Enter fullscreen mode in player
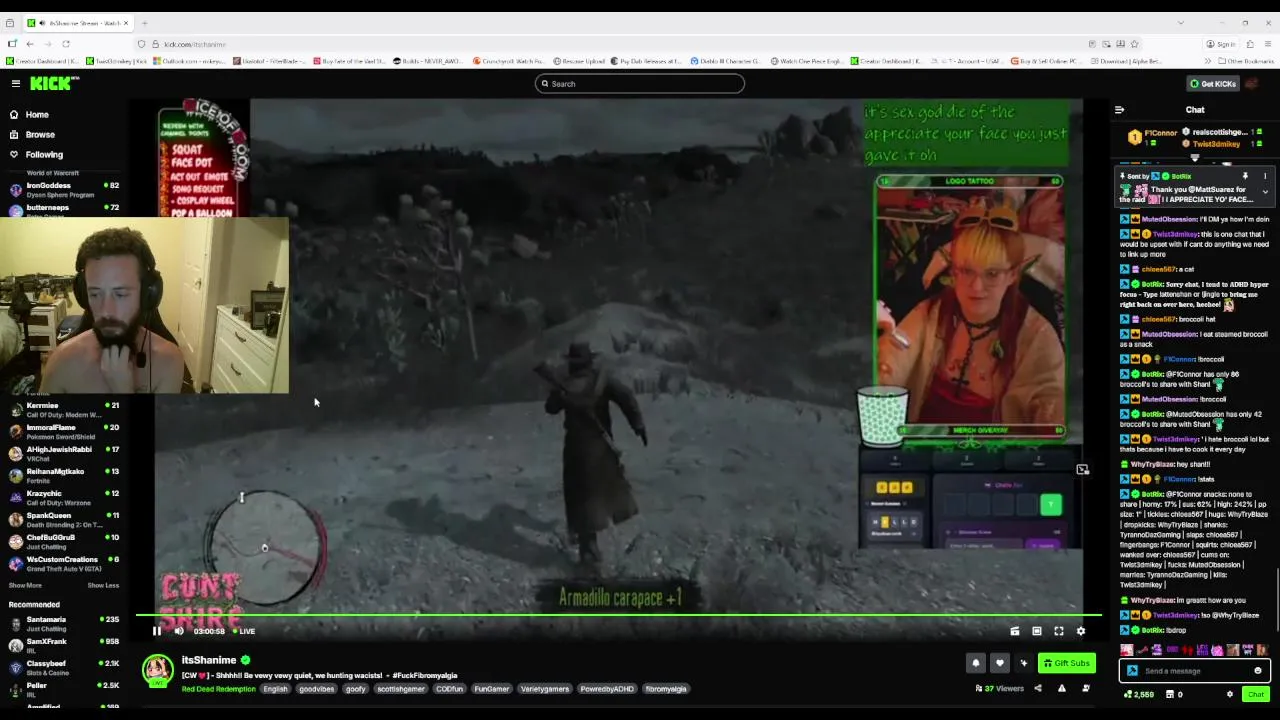The height and width of the screenshot is (720, 1280). point(1059,631)
